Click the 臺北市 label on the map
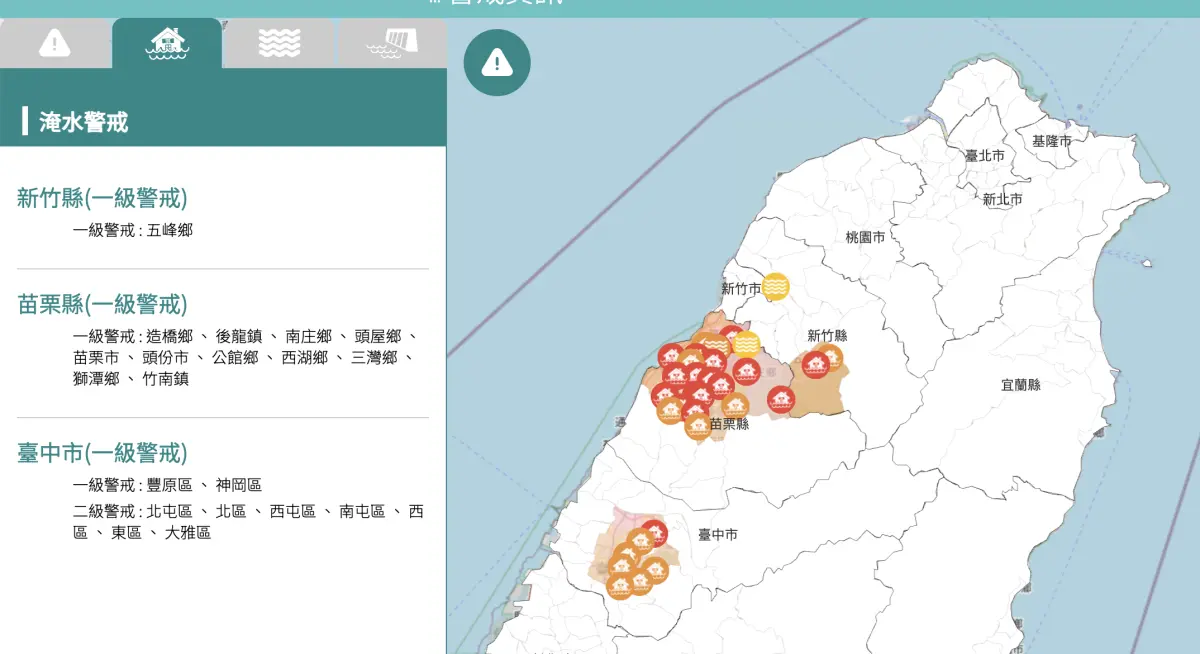Image resolution: width=1200 pixels, height=654 pixels. point(984,156)
